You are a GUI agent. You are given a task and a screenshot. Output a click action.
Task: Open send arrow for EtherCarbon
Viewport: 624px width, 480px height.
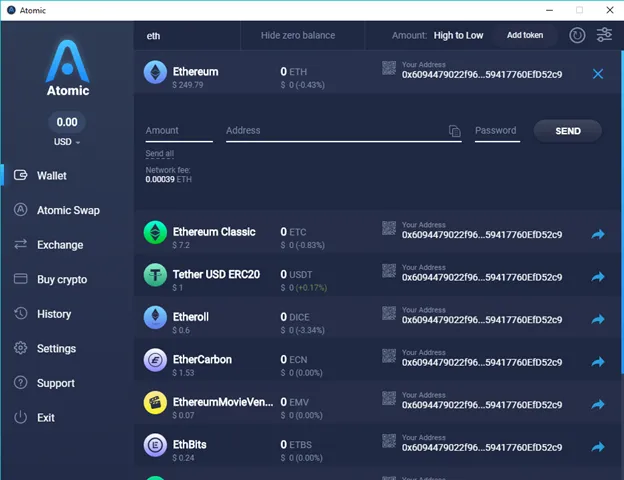[x=598, y=362]
